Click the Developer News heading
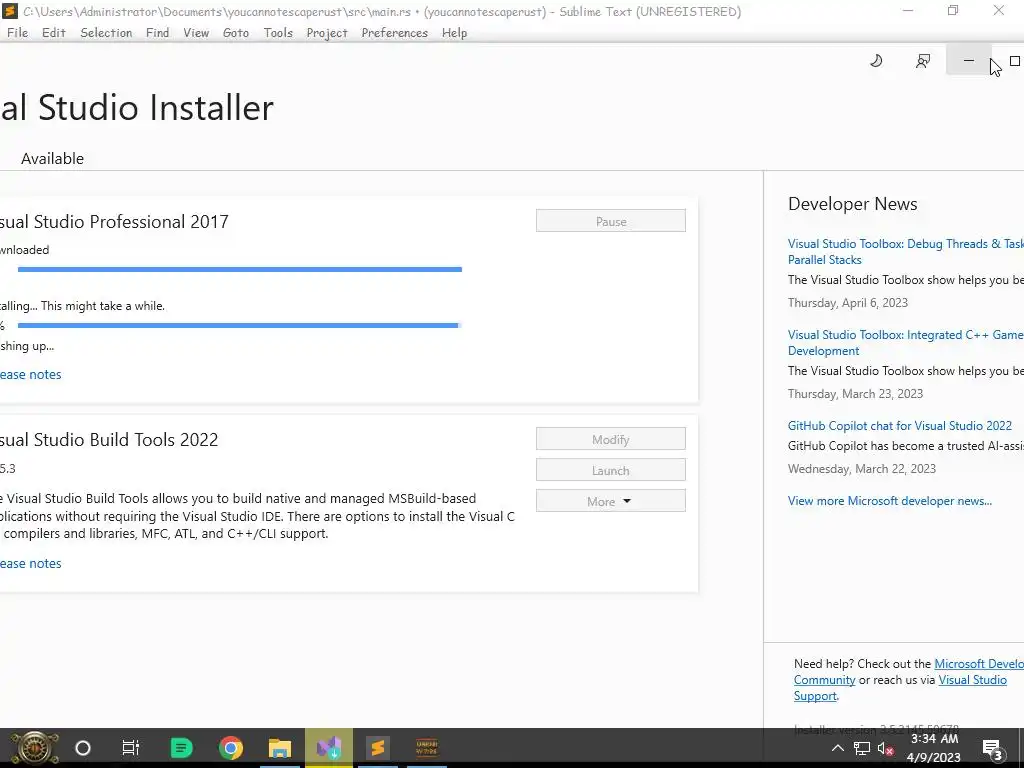The image size is (1024, 768). tap(852, 204)
